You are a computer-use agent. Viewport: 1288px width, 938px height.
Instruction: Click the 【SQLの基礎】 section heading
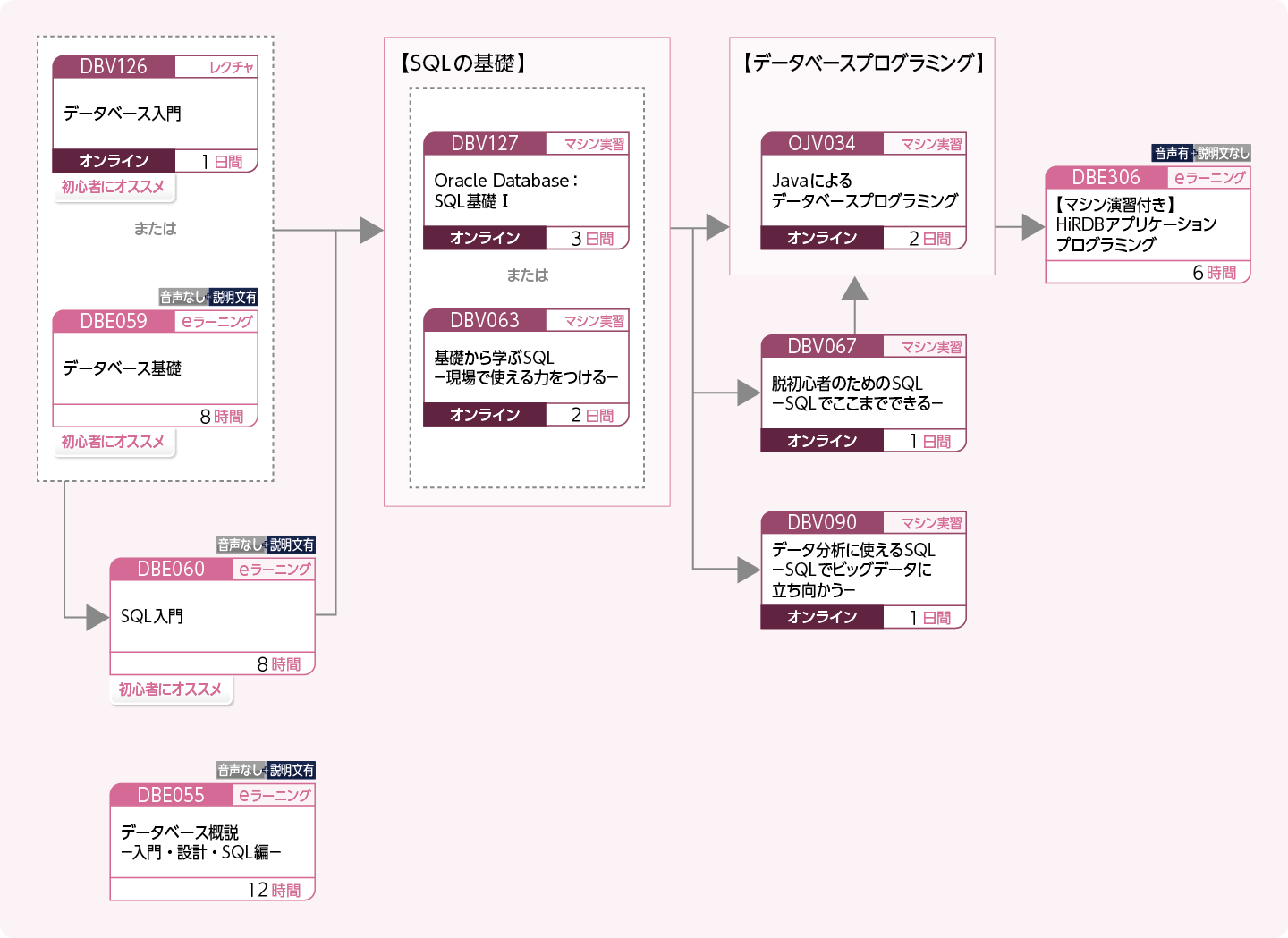(x=462, y=63)
